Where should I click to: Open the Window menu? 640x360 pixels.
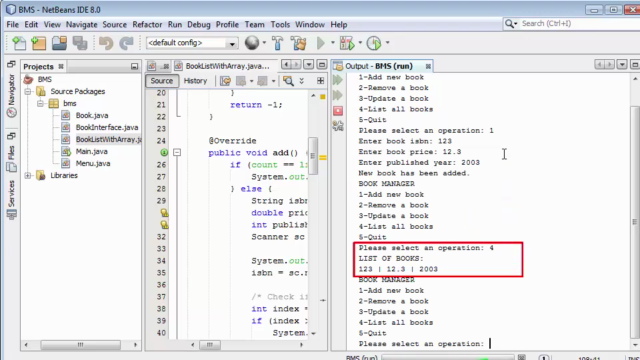(310, 24)
